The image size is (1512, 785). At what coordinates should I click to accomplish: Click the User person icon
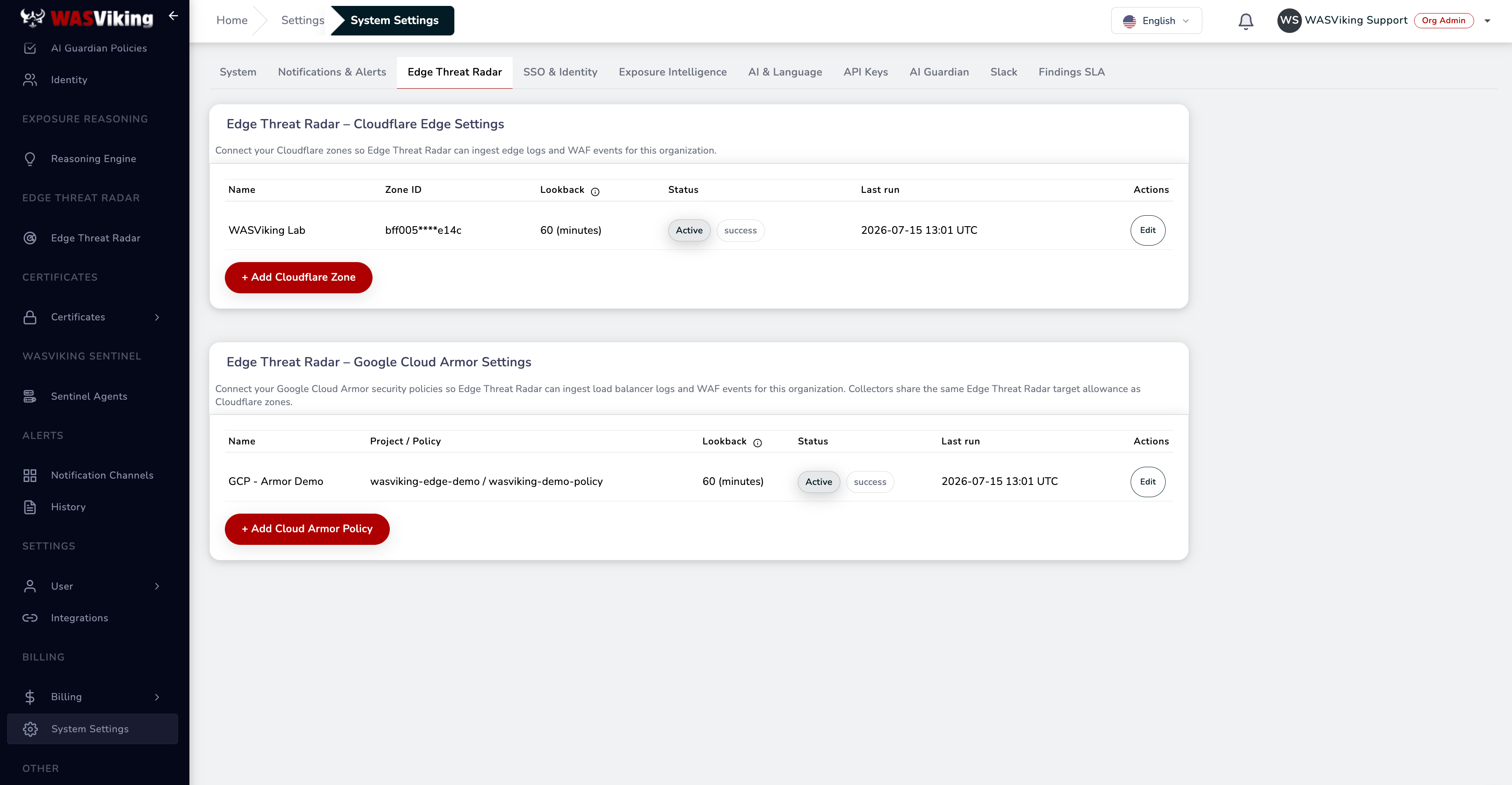[x=30, y=586]
